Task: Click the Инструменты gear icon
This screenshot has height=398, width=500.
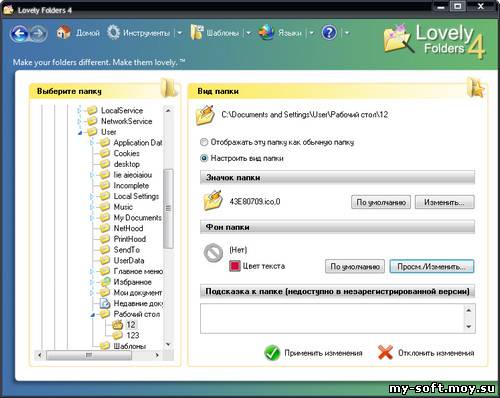Action: (113, 33)
